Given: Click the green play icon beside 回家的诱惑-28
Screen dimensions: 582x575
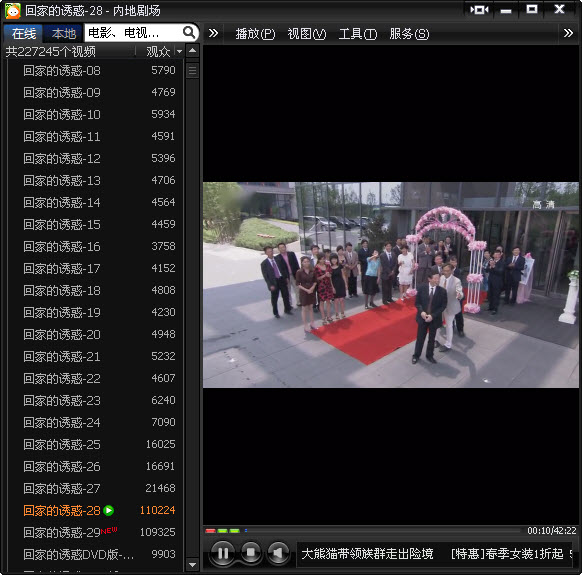Looking at the screenshot, I should [x=109, y=510].
